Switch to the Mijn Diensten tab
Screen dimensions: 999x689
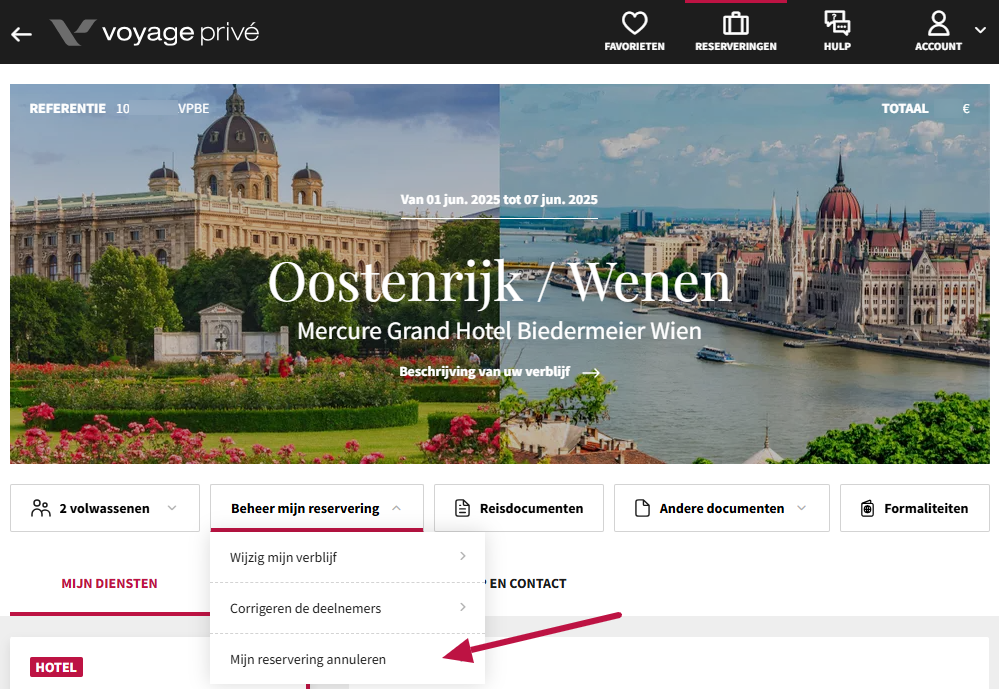(x=110, y=584)
